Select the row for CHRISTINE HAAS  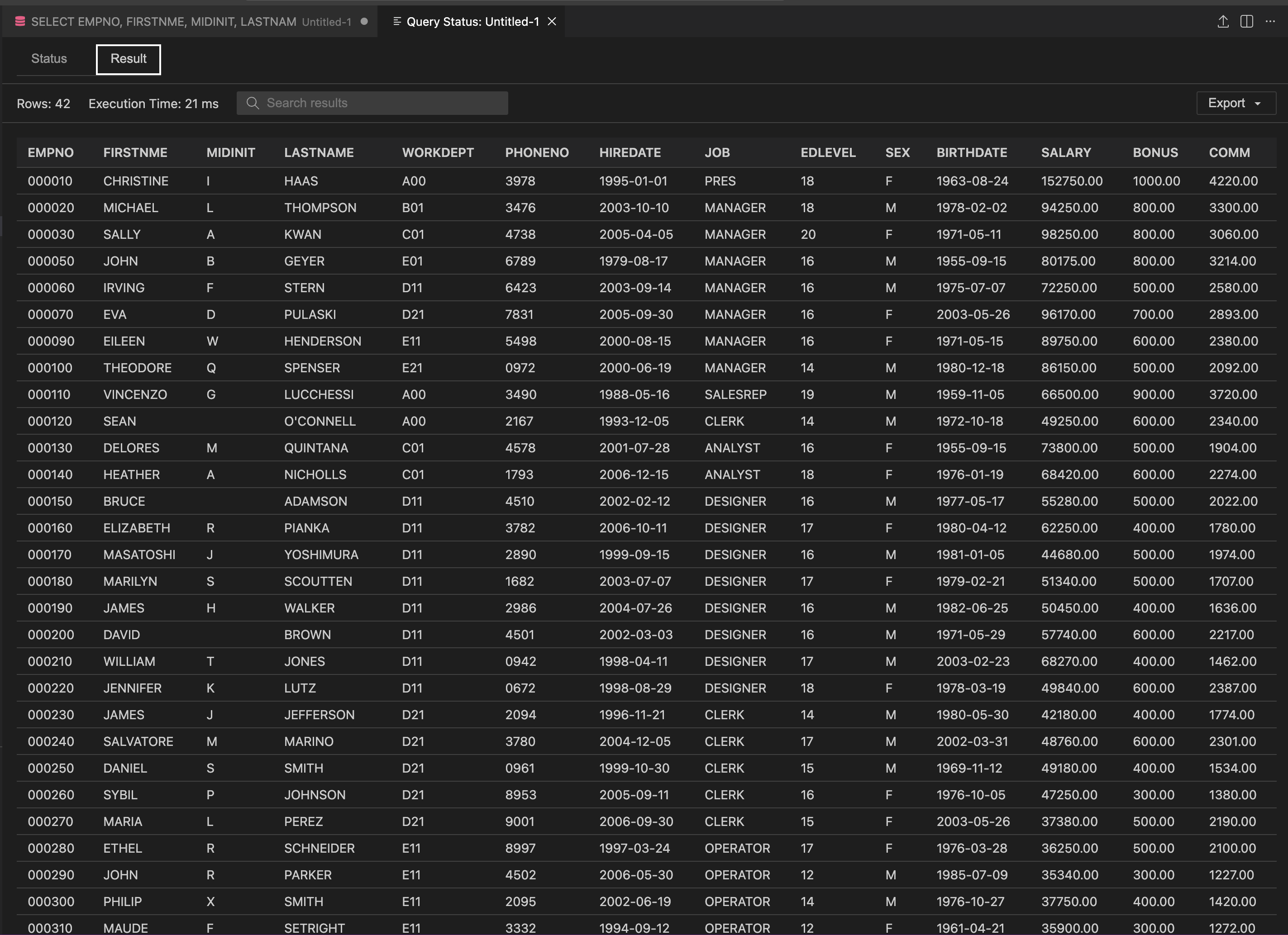[341, 180]
